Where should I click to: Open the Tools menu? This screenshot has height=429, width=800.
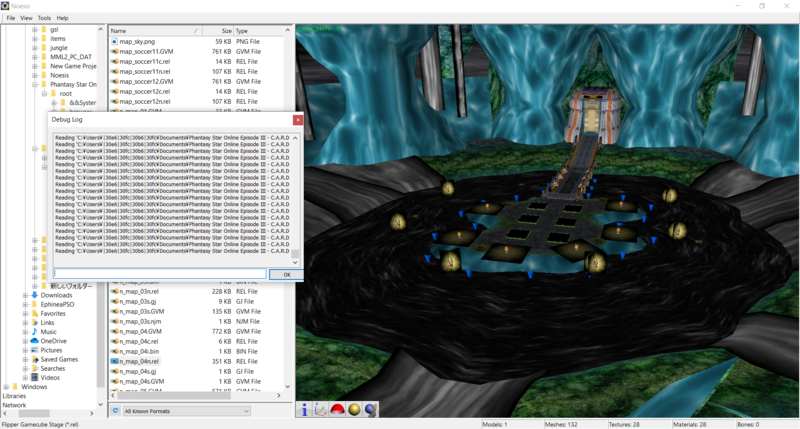pyautogui.click(x=44, y=18)
